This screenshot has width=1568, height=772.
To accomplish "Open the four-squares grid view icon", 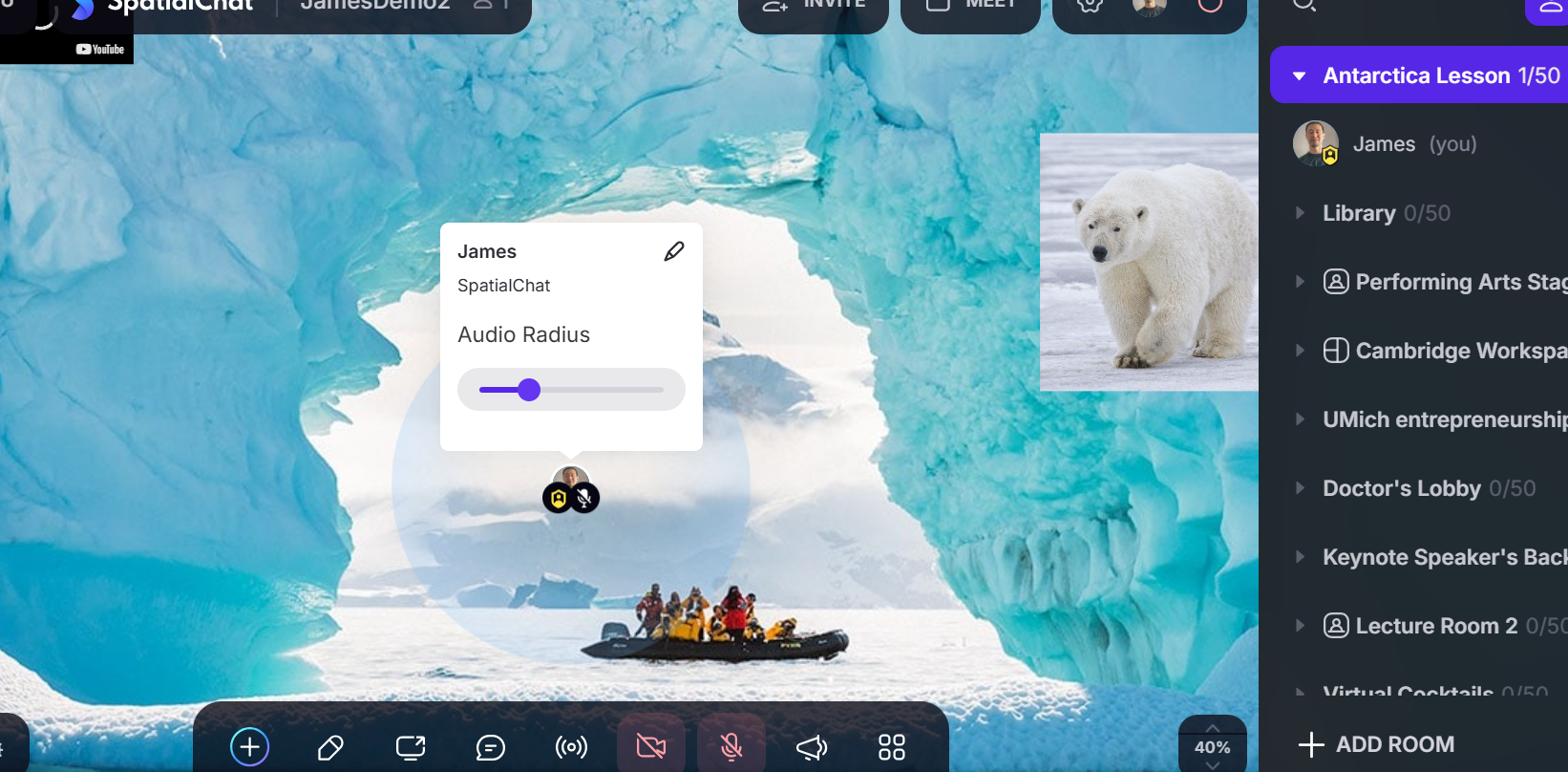I will pos(891,747).
